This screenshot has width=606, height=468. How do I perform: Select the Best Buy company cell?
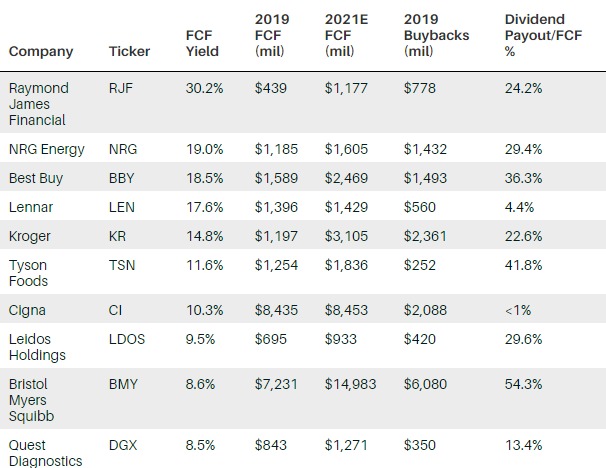click(x=36, y=178)
